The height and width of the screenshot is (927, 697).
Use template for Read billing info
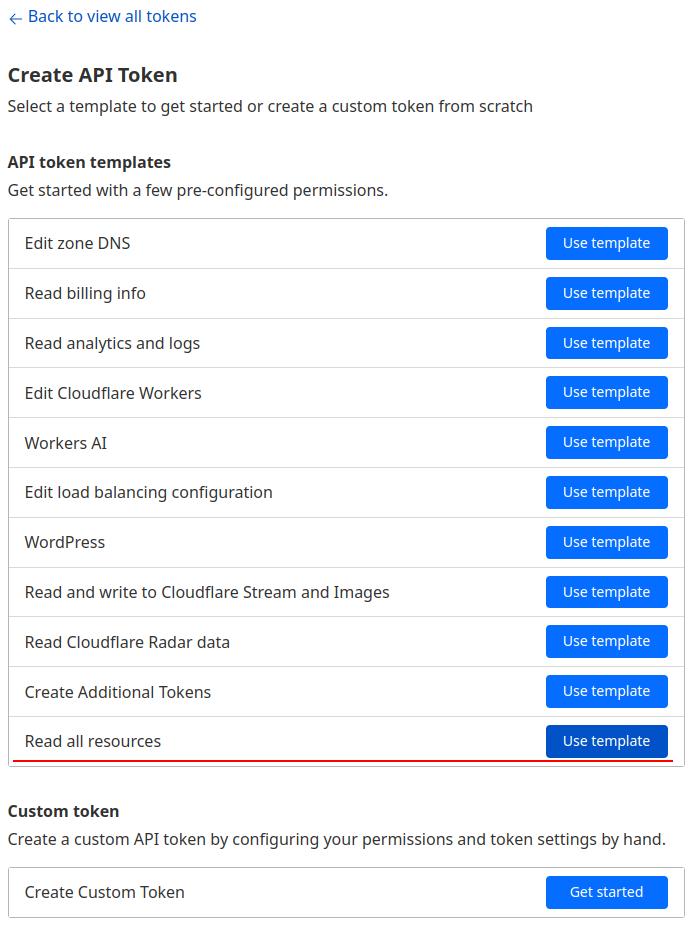point(607,293)
